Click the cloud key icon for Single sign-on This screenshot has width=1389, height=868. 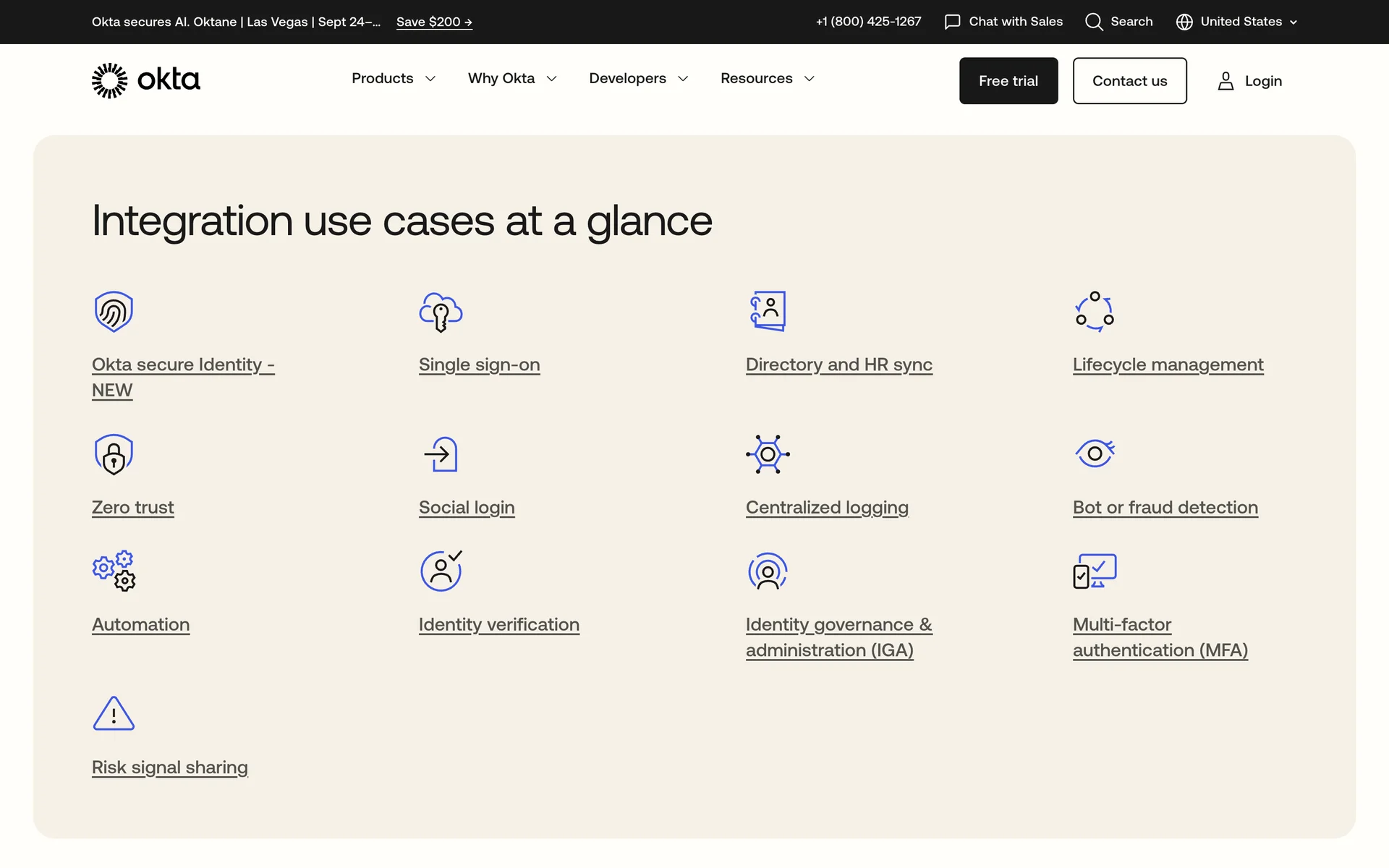pyautogui.click(x=441, y=312)
